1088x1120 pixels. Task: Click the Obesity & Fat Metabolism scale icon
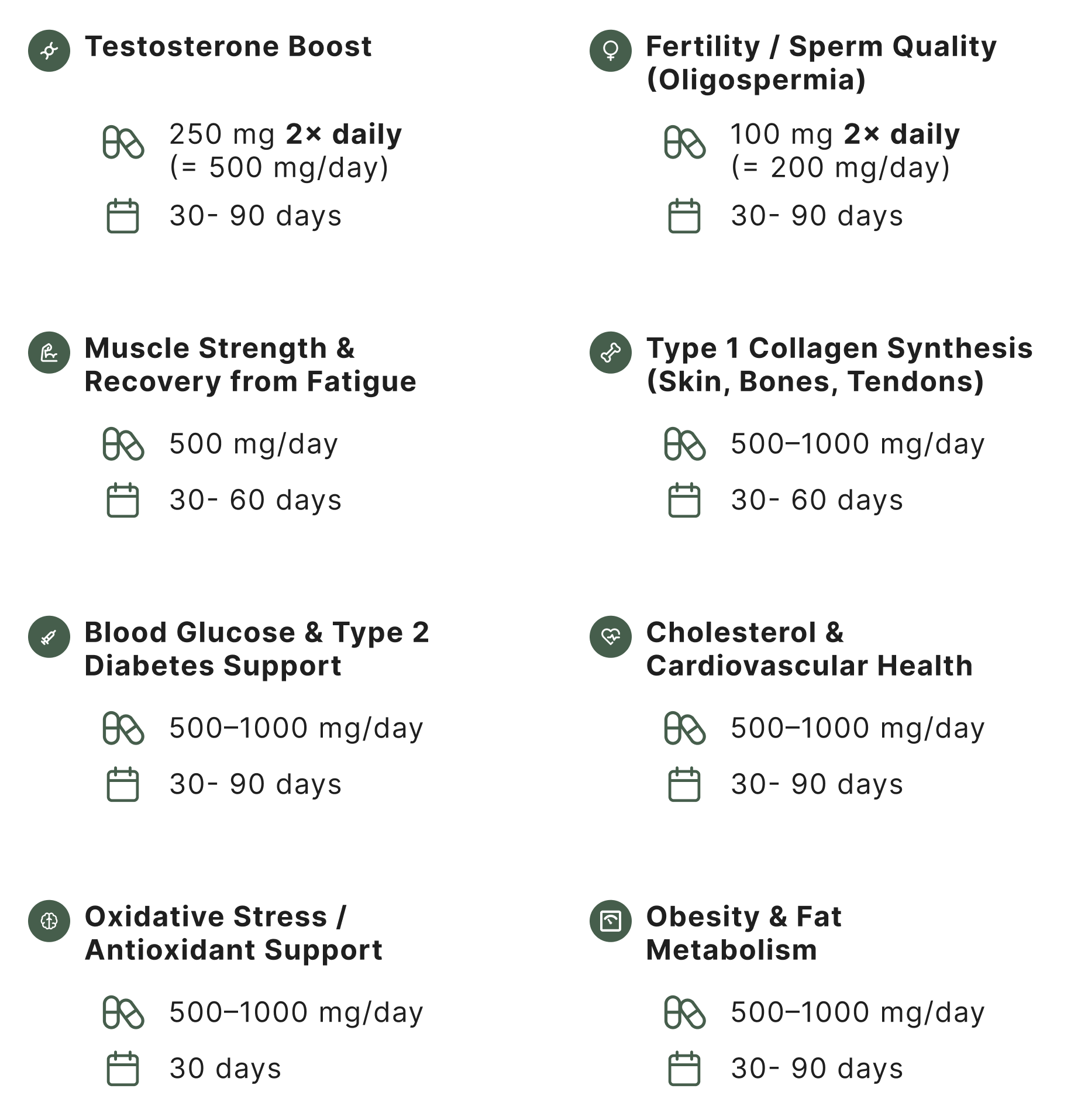click(611, 921)
